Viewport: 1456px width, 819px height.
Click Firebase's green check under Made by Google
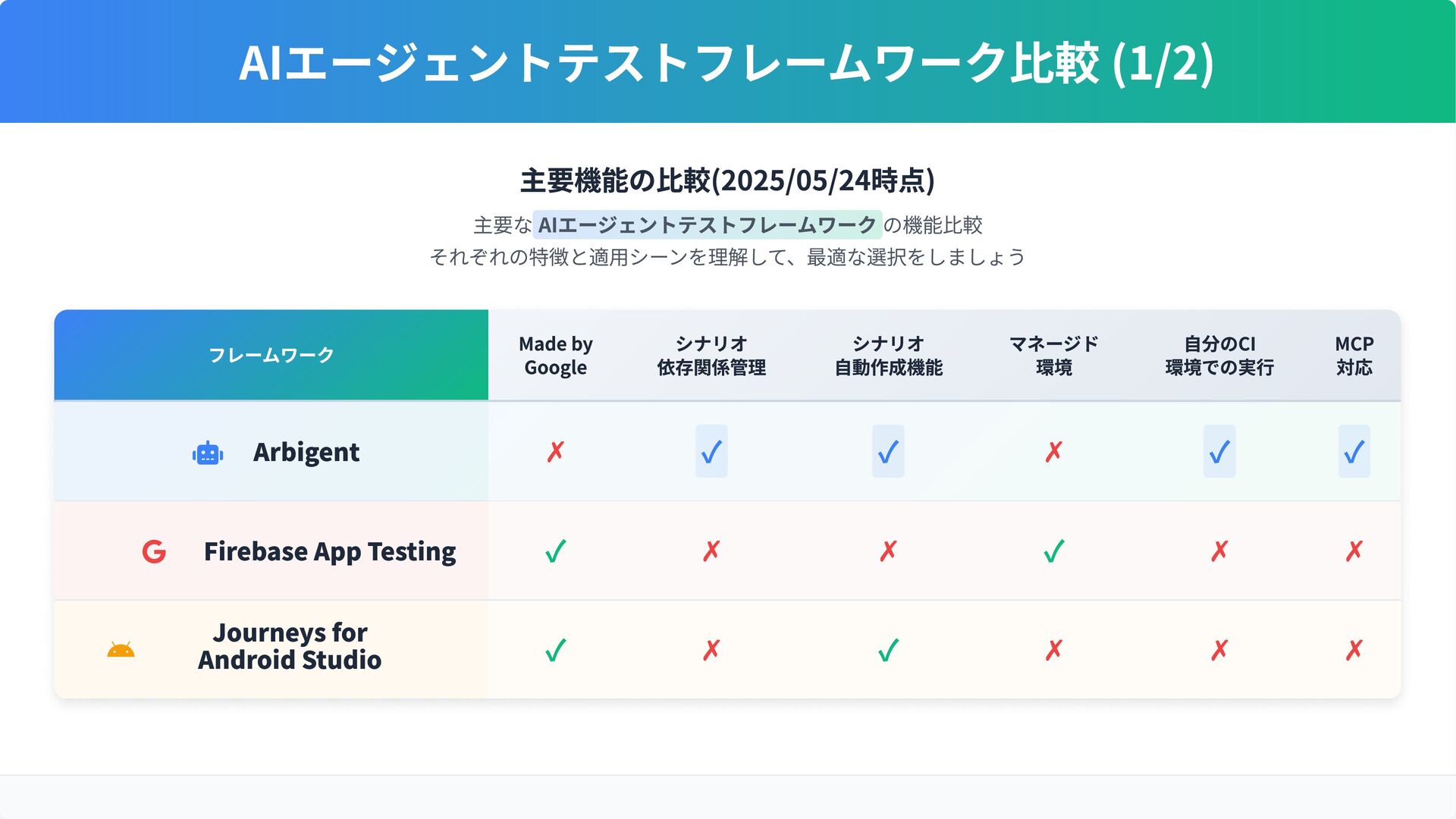pos(556,551)
